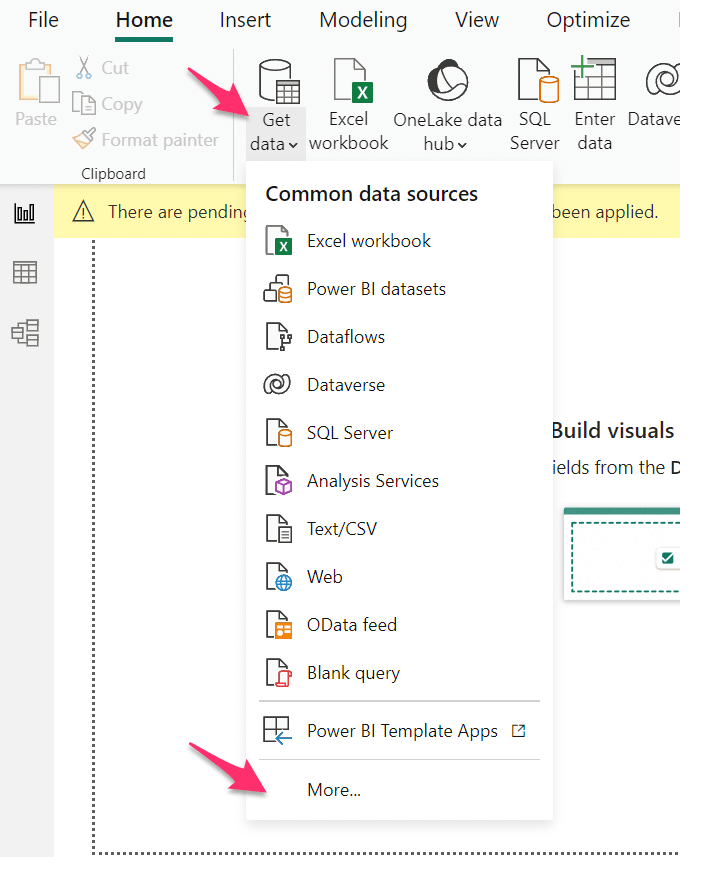Viewport: 721px width, 892px height.
Task: Click the Cut scissors icon
Action: (84, 68)
